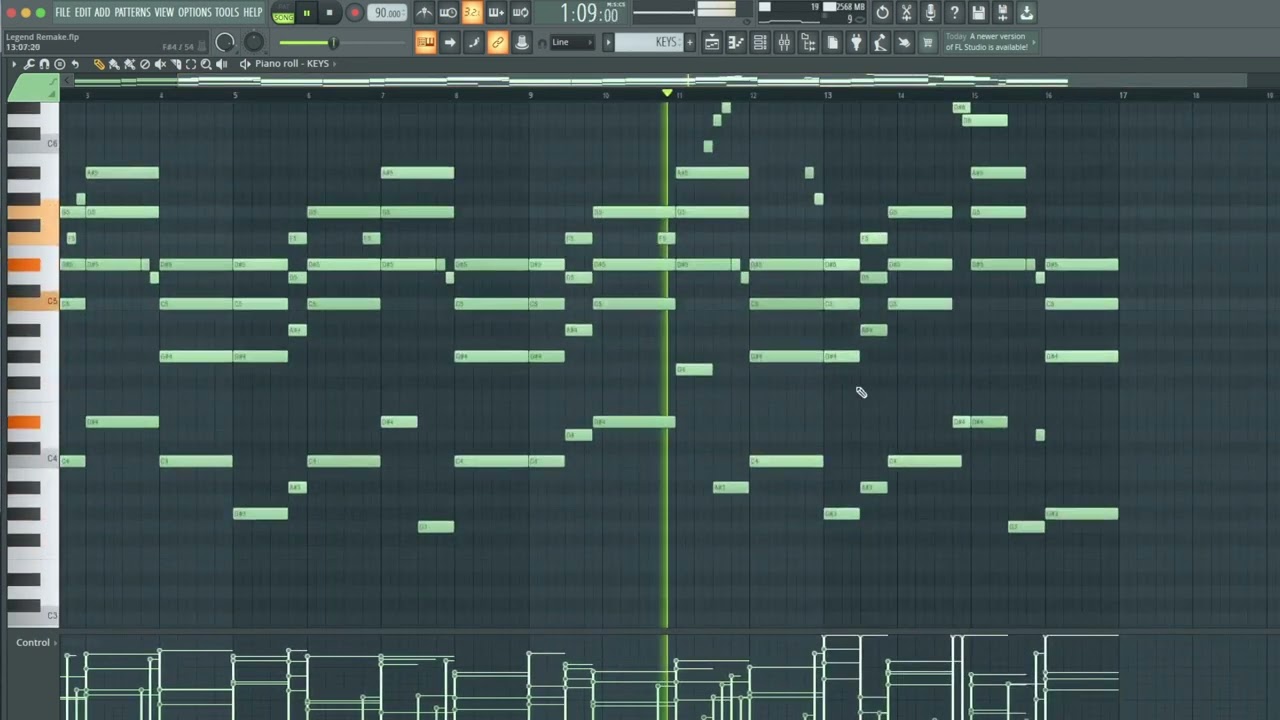Select the delete (no-entry) tool
This screenshot has width=1280, height=720.
[145, 64]
